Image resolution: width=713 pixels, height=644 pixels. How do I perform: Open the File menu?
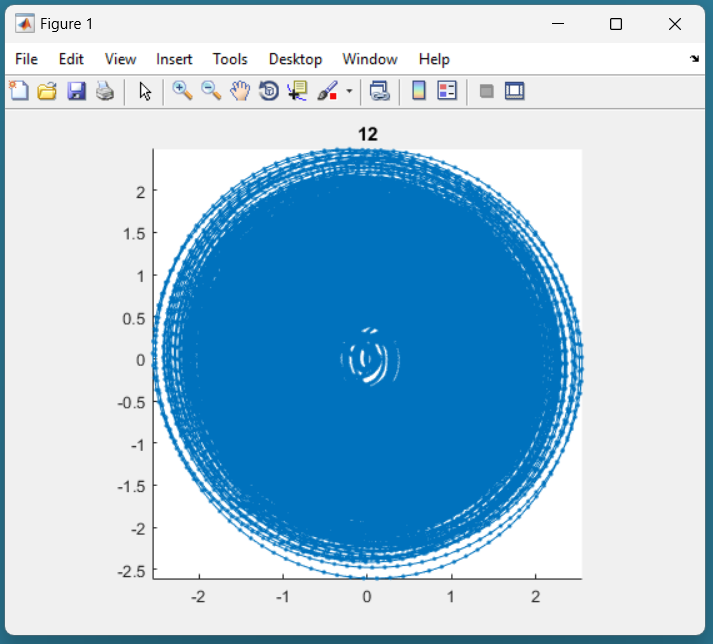click(26, 59)
